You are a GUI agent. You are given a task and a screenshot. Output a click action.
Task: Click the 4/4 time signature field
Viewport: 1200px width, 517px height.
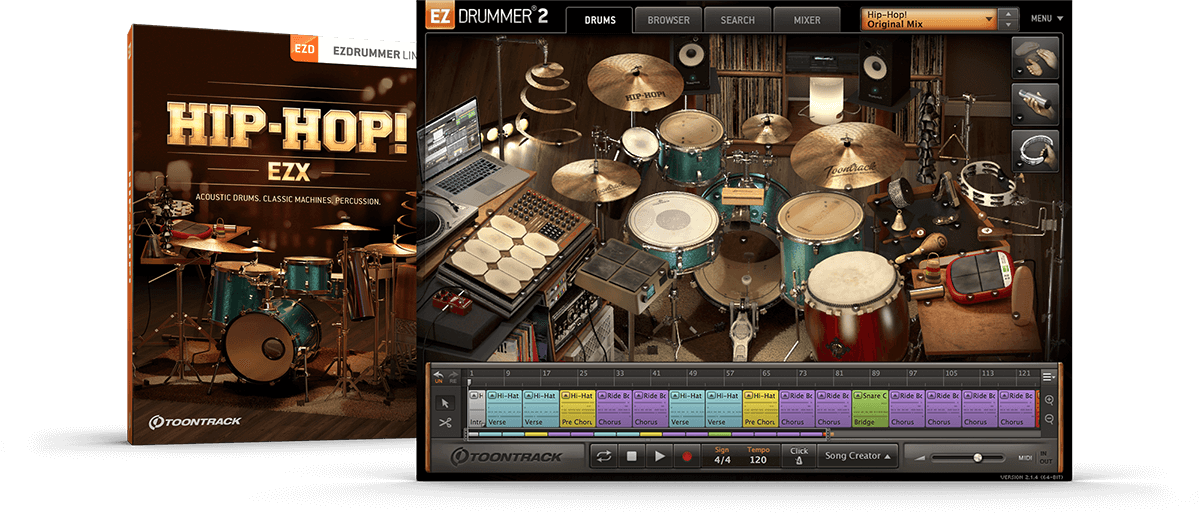point(722,456)
